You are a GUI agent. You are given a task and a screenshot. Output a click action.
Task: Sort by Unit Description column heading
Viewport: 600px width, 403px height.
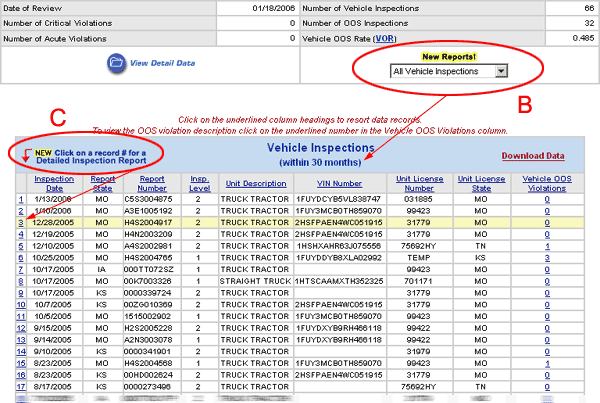pos(256,183)
